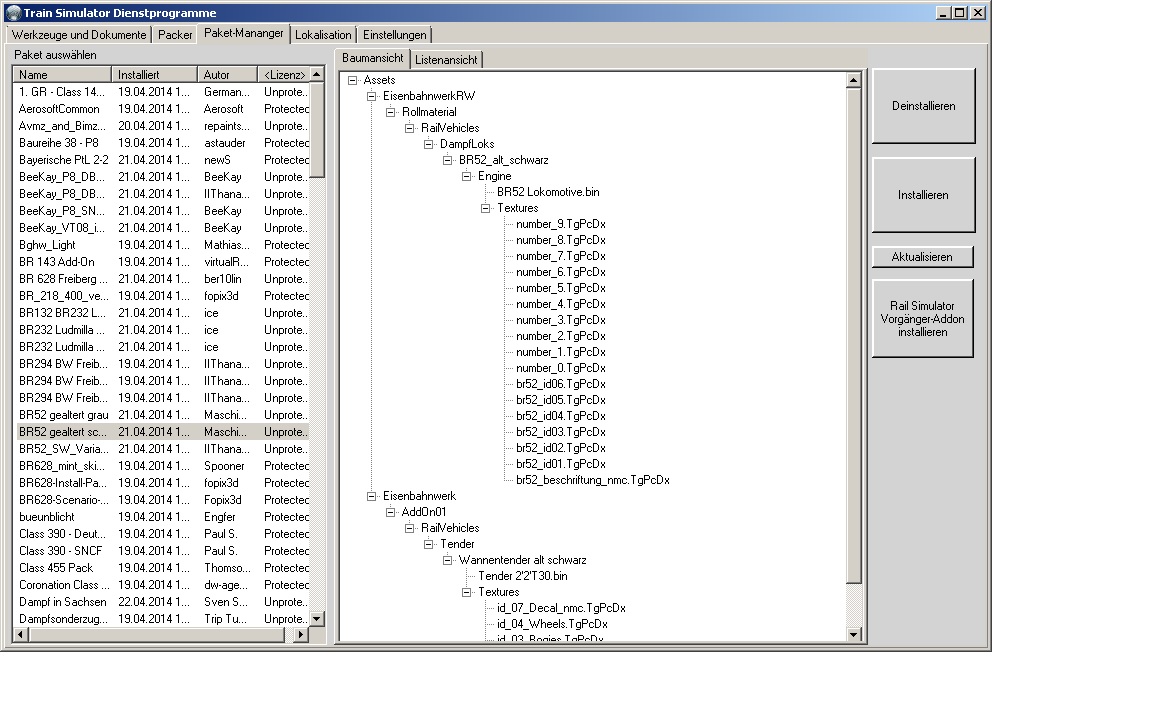Select the Bayerische PtL 2-2 package
1153x703 pixels.
[x=163, y=160]
